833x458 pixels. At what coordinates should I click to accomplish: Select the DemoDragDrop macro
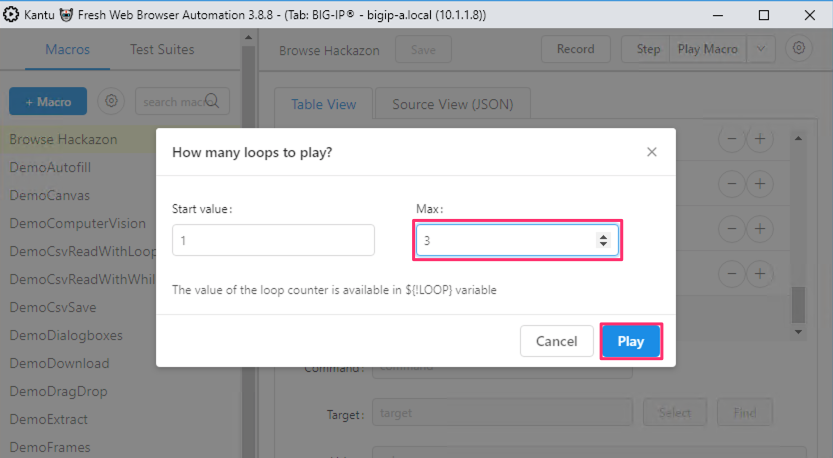pos(58,391)
